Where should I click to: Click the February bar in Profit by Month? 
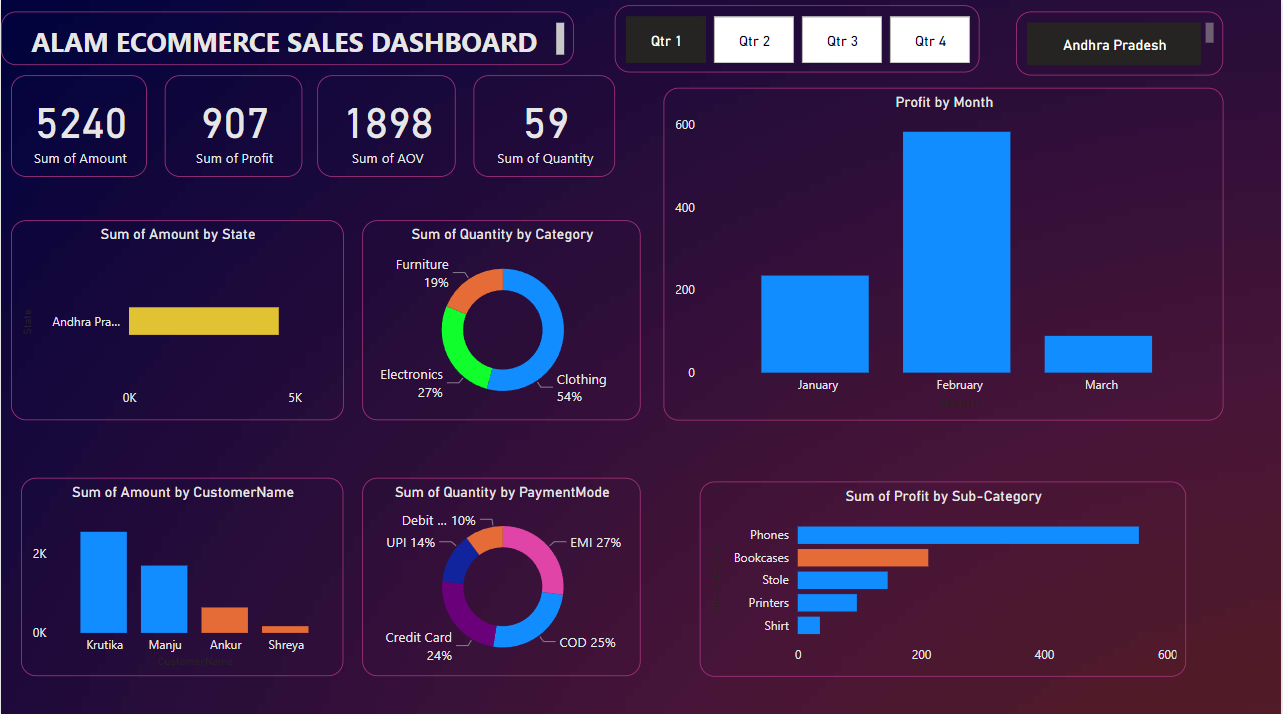pos(956,252)
